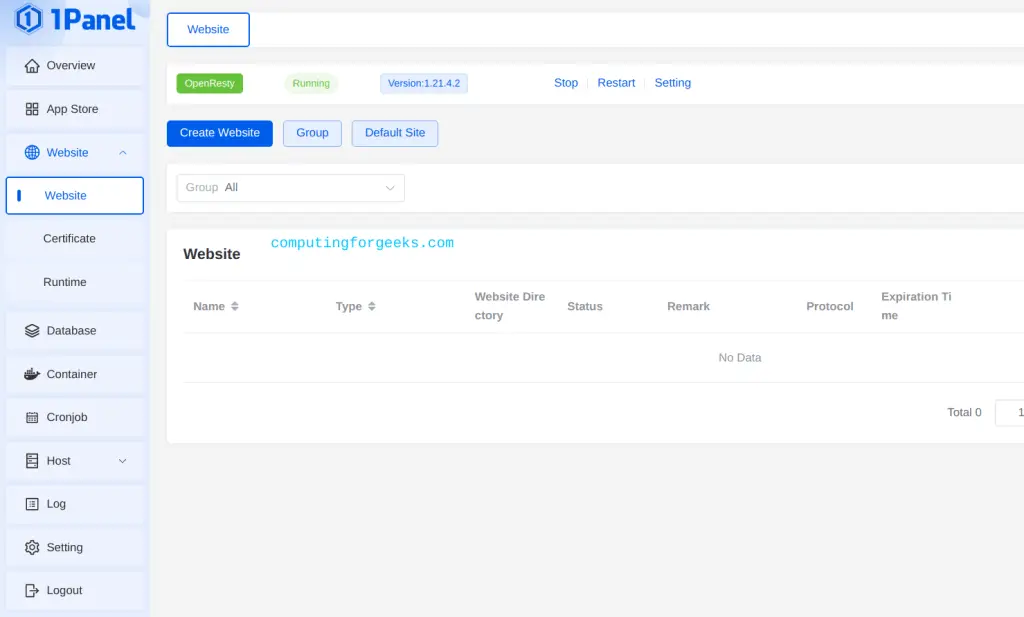
Task: Click the Group button
Action: coord(312,133)
